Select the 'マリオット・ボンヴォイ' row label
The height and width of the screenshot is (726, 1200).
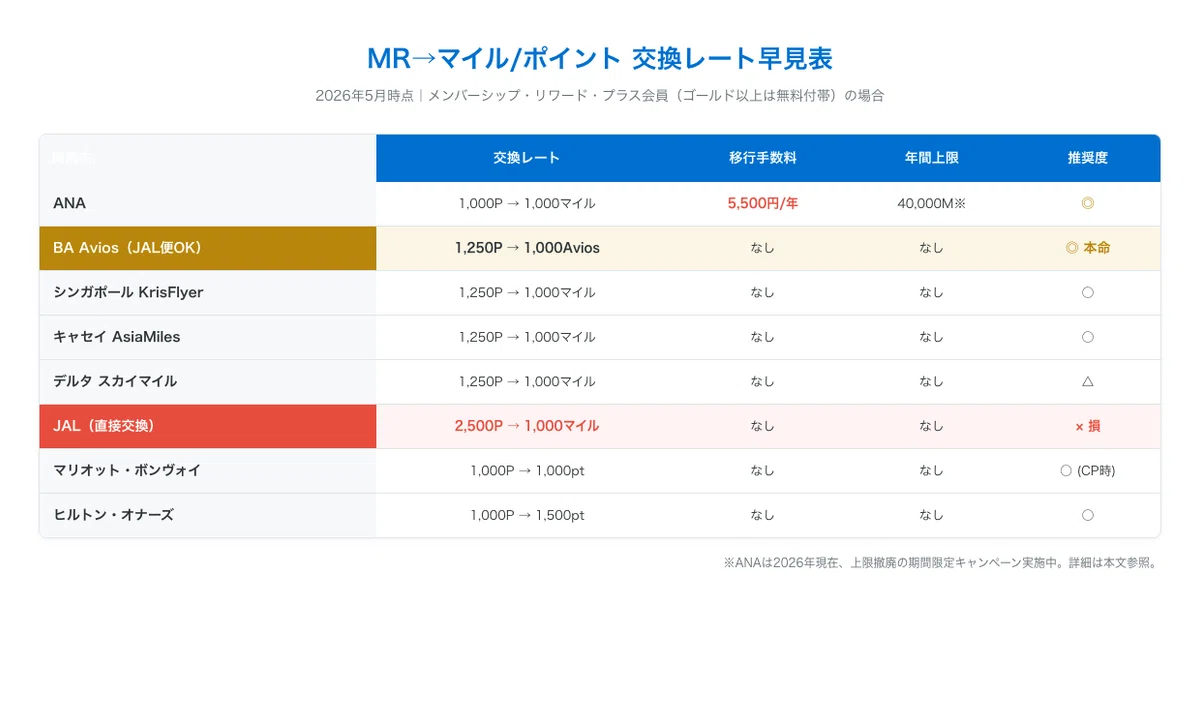tap(127, 470)
